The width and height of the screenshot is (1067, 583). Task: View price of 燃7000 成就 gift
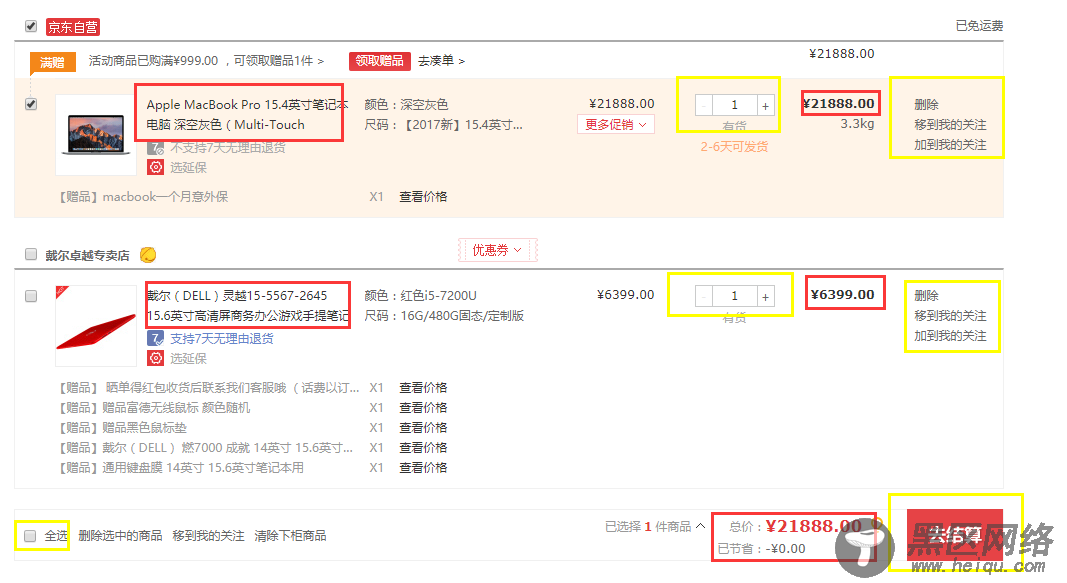pyautogui.click(x=423, y=448)
